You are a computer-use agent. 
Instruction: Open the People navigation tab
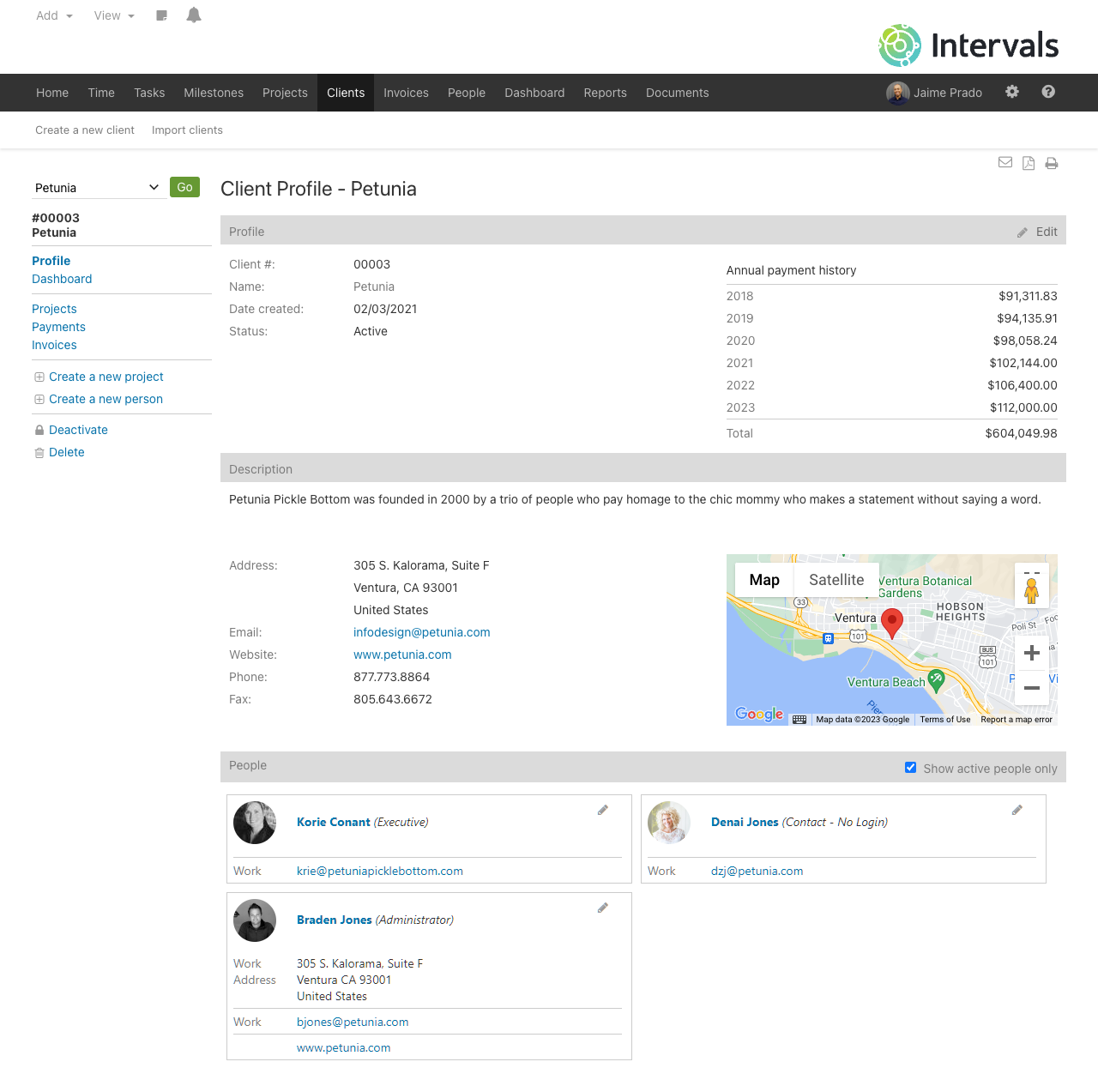click(x=467, y=93)
